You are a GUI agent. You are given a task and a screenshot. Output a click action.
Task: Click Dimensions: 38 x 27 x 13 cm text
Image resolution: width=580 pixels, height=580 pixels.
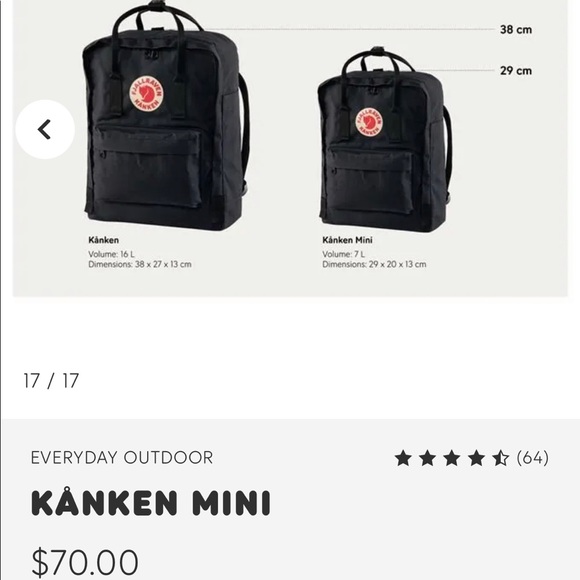tap(140, 264)
